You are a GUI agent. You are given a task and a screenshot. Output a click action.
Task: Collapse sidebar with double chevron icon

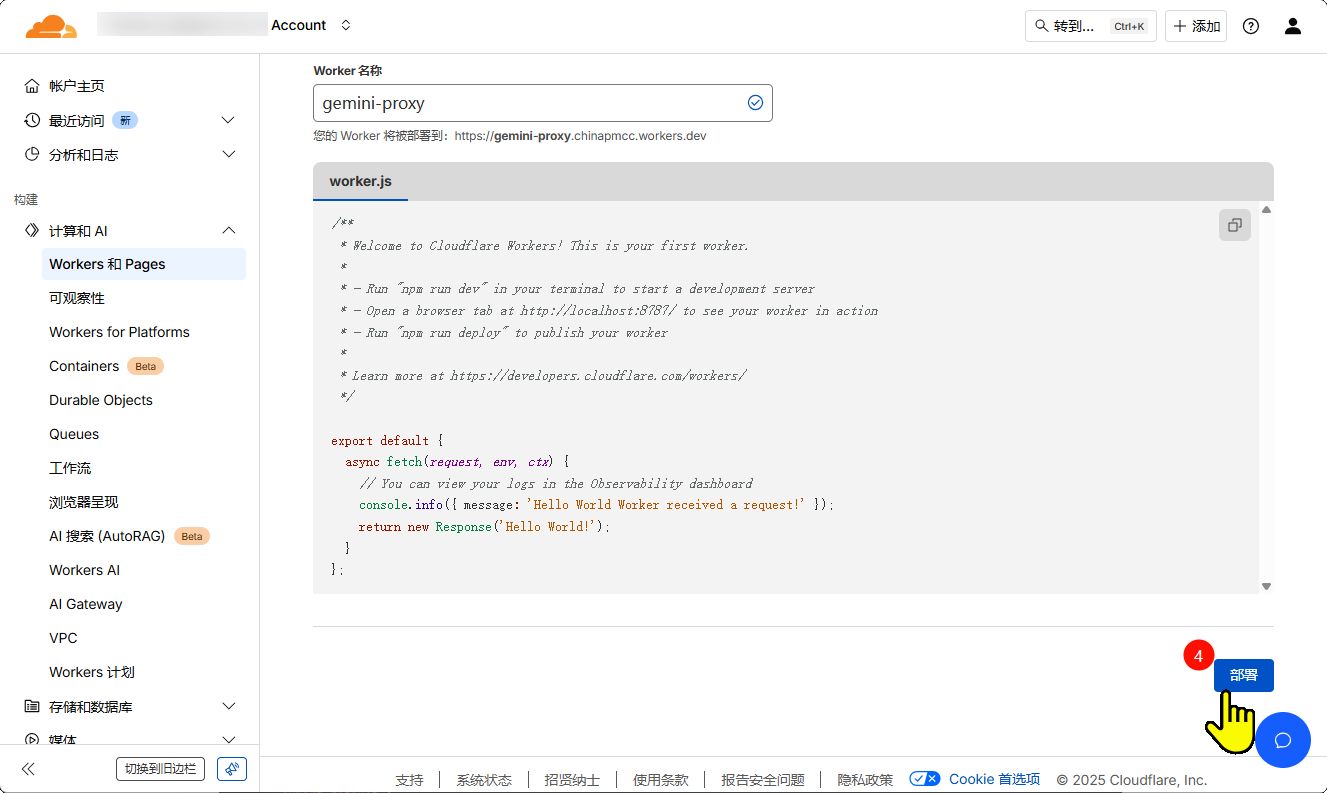click(x=28, y=769)
